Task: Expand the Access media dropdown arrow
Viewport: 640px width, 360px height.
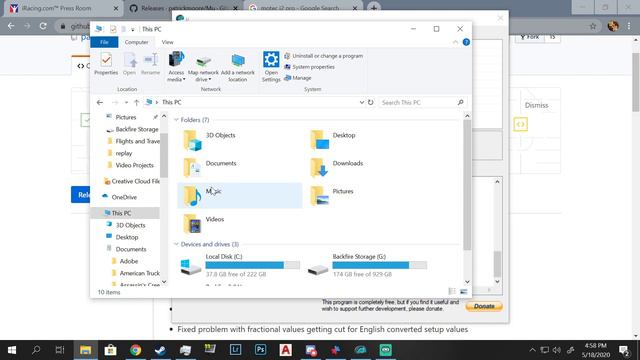Action: point(184,80)
